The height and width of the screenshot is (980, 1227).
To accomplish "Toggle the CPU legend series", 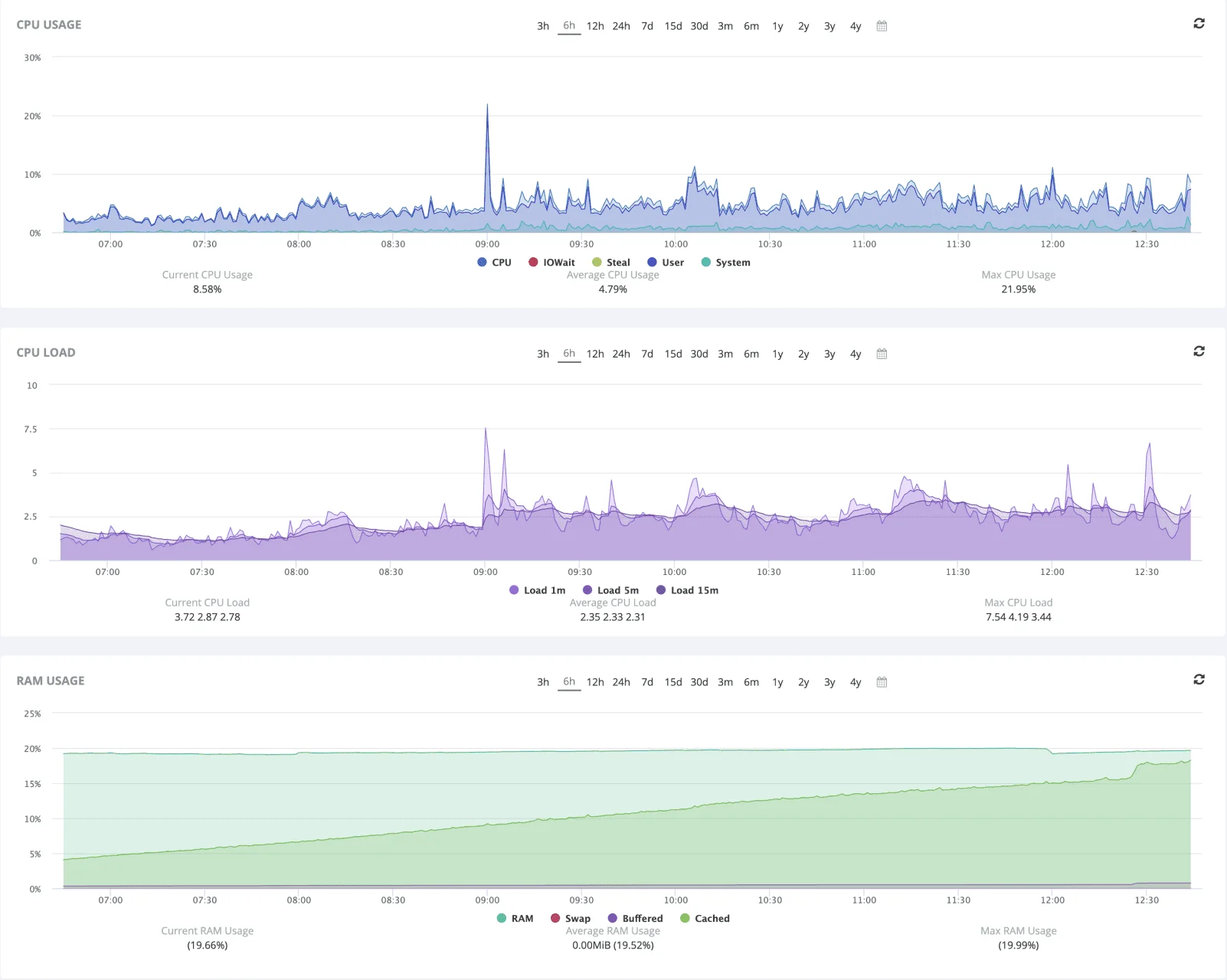I will coord(494,262).
